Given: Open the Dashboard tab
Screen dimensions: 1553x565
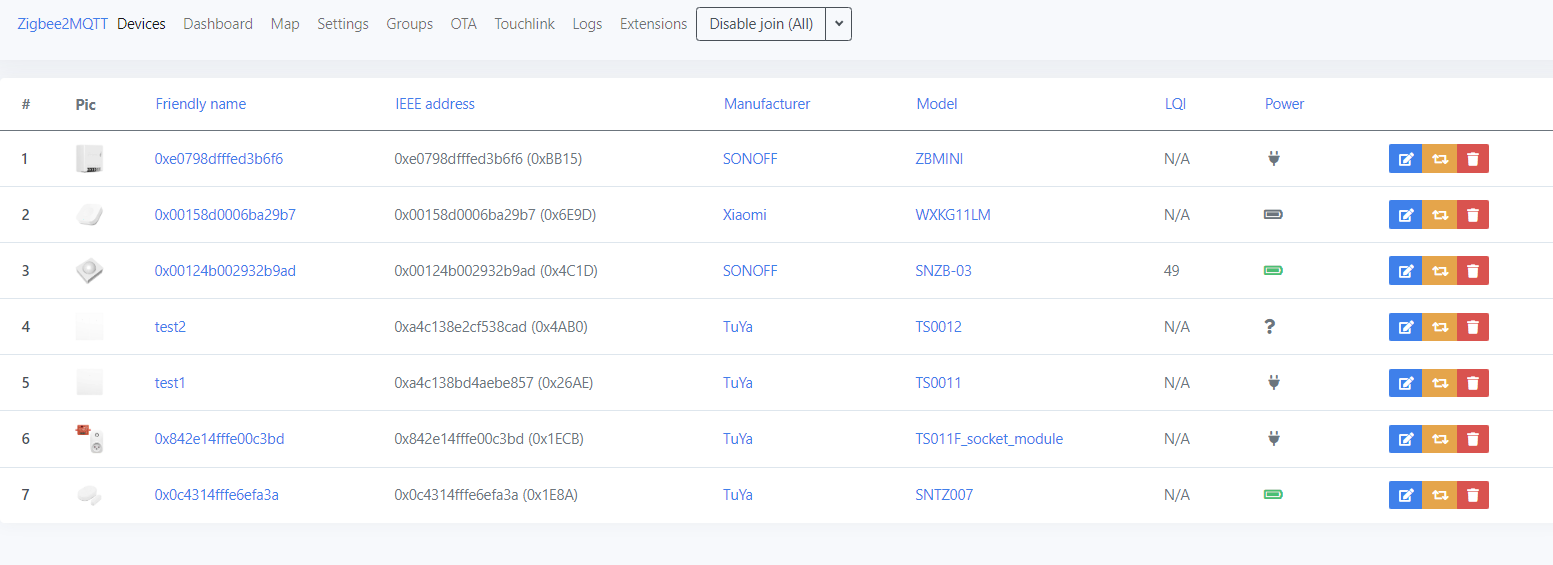Looking at the screenshot, I should coord(218,24).
